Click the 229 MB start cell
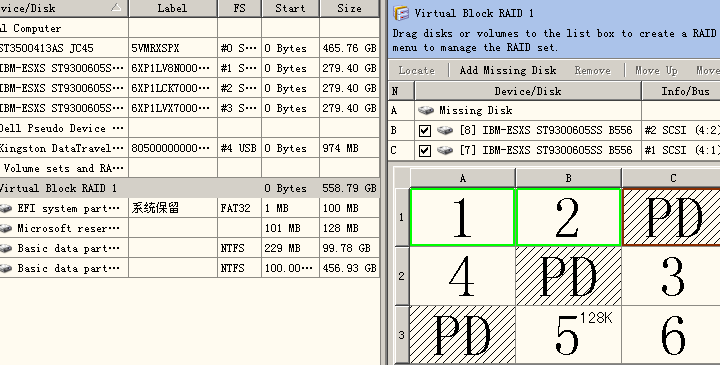 (290, 248)
